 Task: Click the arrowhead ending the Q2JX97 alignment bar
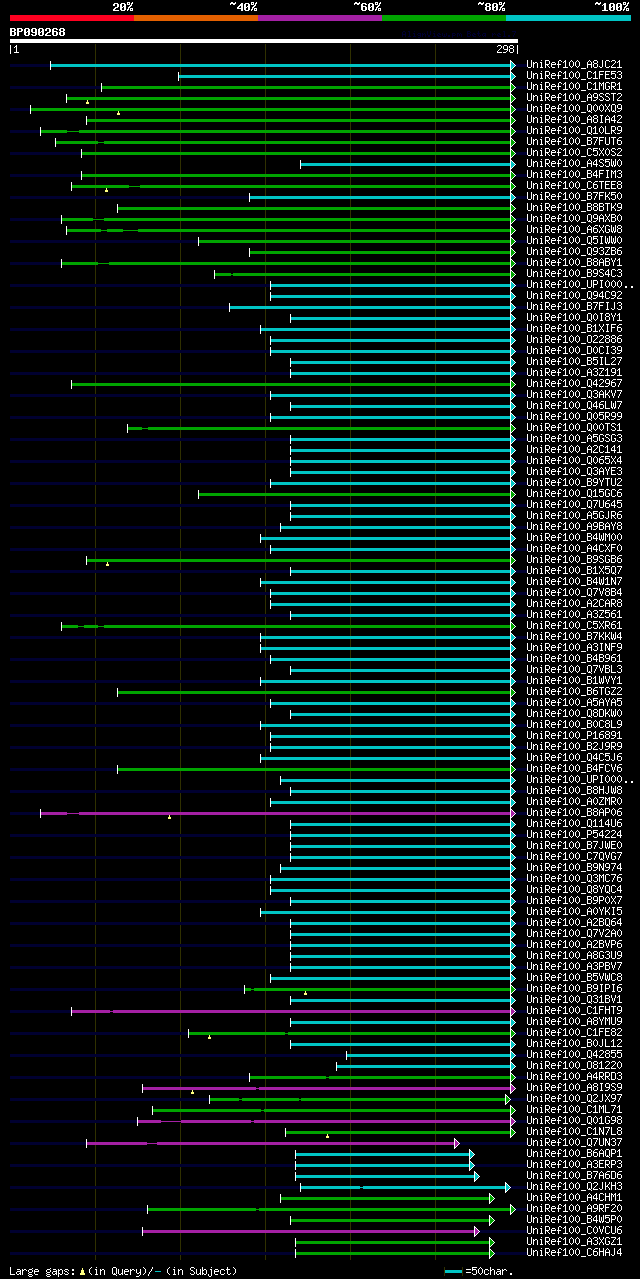click(x=508, y=1098)
